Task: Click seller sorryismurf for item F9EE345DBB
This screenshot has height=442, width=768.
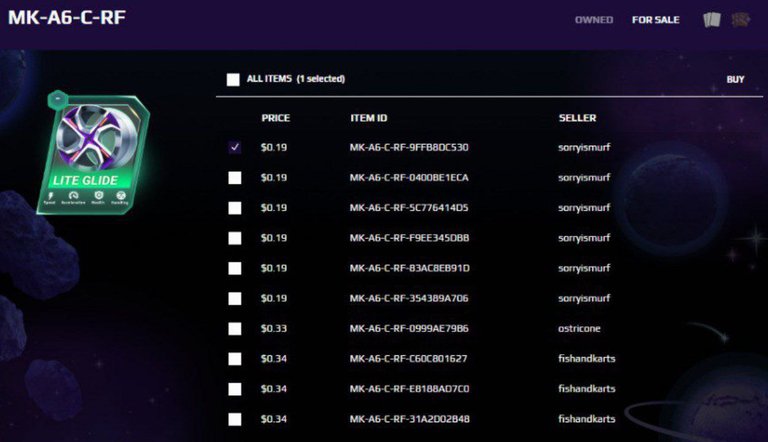Action: coord(584,238)
